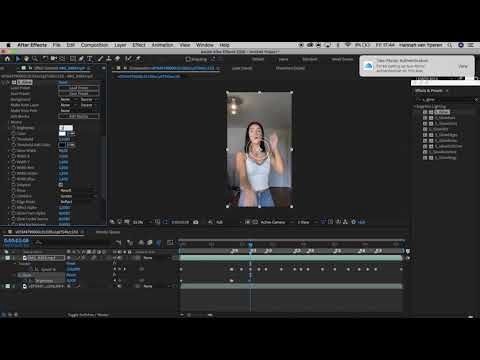Click the Color eyedropper in S_Glow
This screenshot has height=360, width=480.
click(72, 134)
